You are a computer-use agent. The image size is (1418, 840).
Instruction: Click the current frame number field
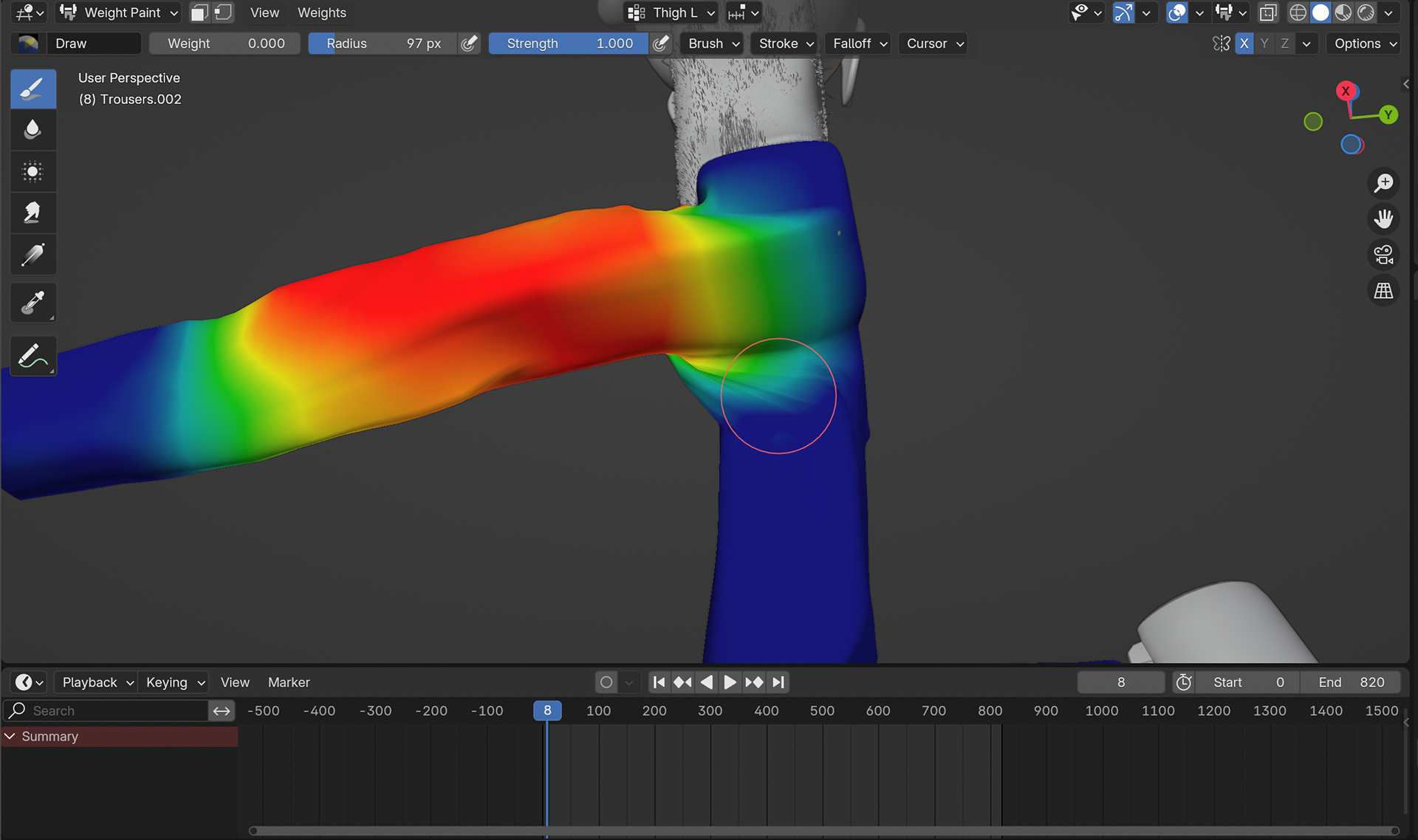[x=1120, y=682]
